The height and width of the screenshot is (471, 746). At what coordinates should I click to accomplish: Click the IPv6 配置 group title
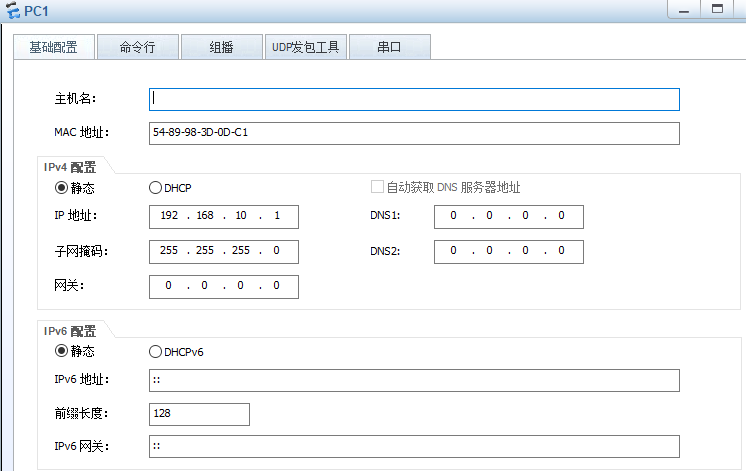pyautogui.click(x=70, y=331)
